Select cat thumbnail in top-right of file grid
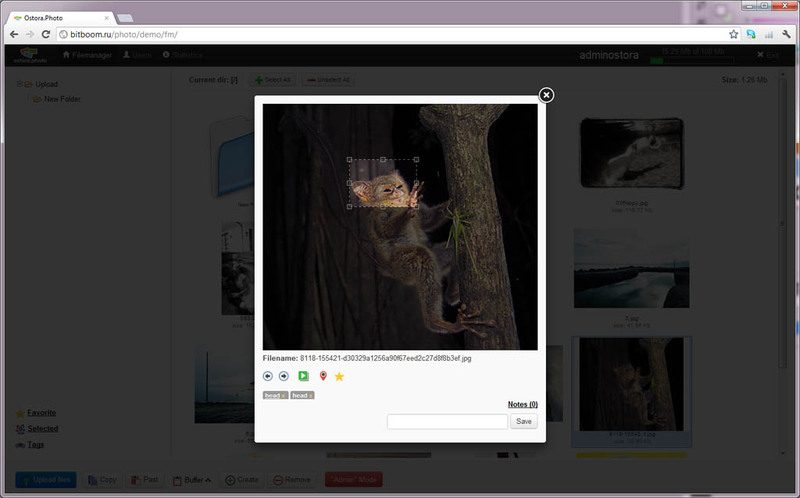 click(x=632, y=154)
